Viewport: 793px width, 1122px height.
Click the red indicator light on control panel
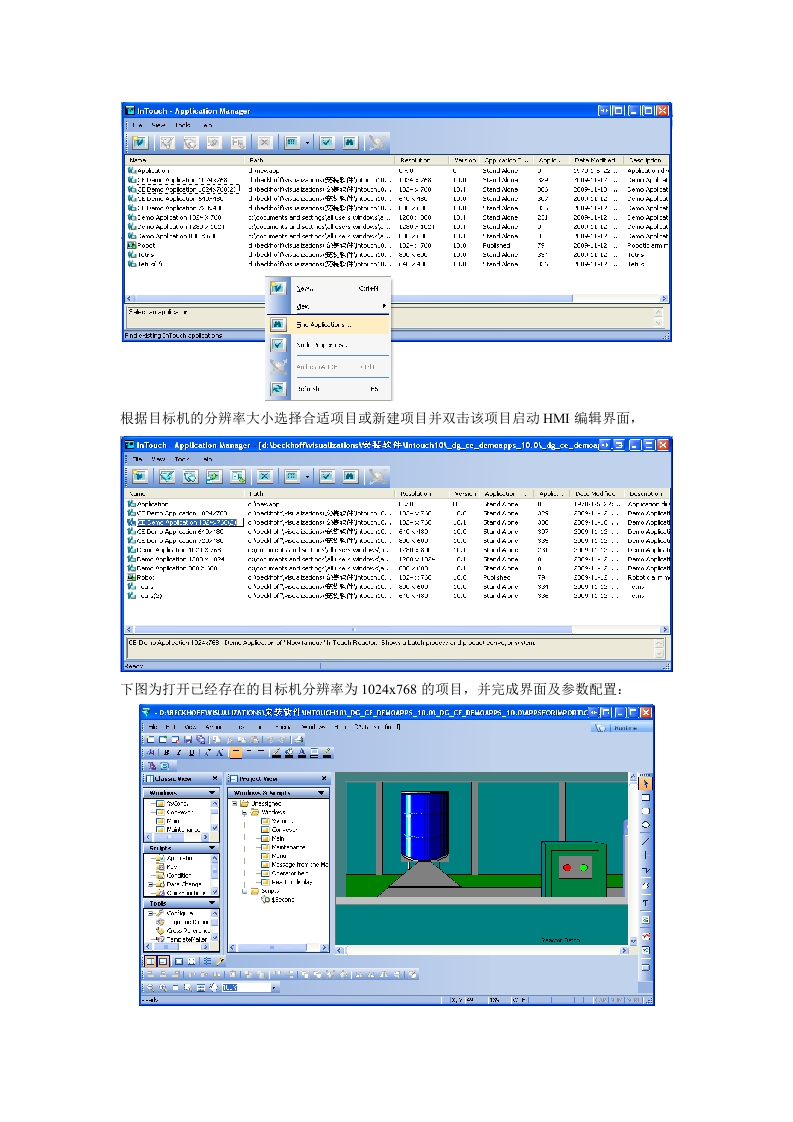point(566,867)
